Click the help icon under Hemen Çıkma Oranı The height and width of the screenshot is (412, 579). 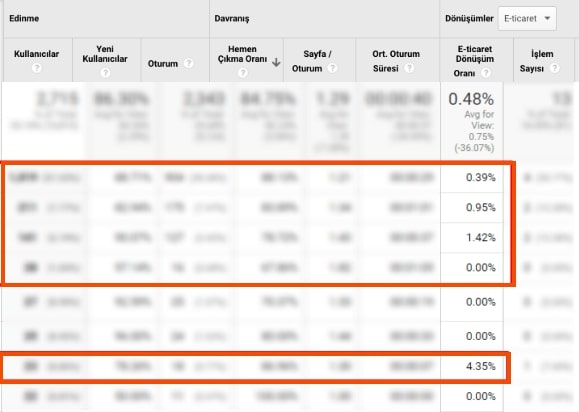click(x=243, y=73)
